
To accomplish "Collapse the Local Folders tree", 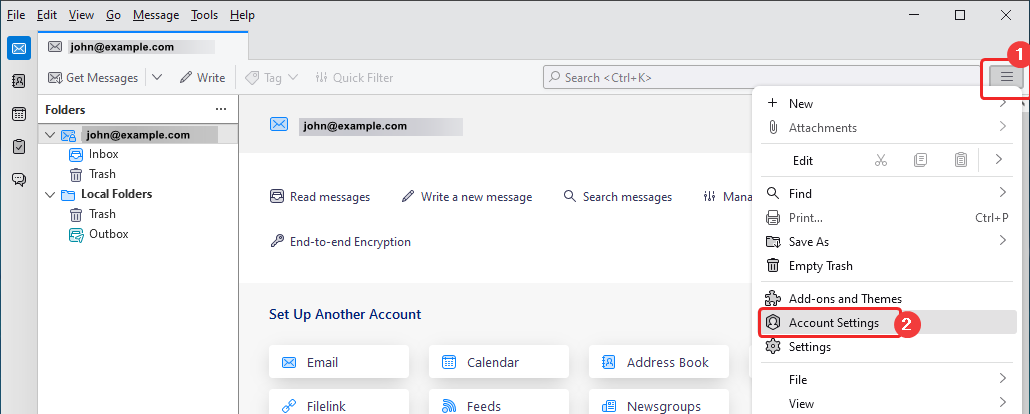I will [x=50, y=195].
